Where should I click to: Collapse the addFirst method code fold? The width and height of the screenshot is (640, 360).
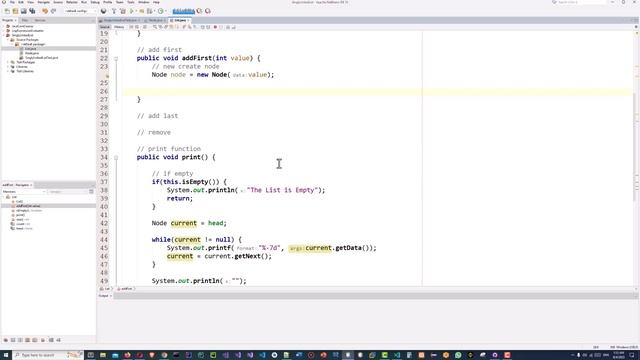(116, 59)
